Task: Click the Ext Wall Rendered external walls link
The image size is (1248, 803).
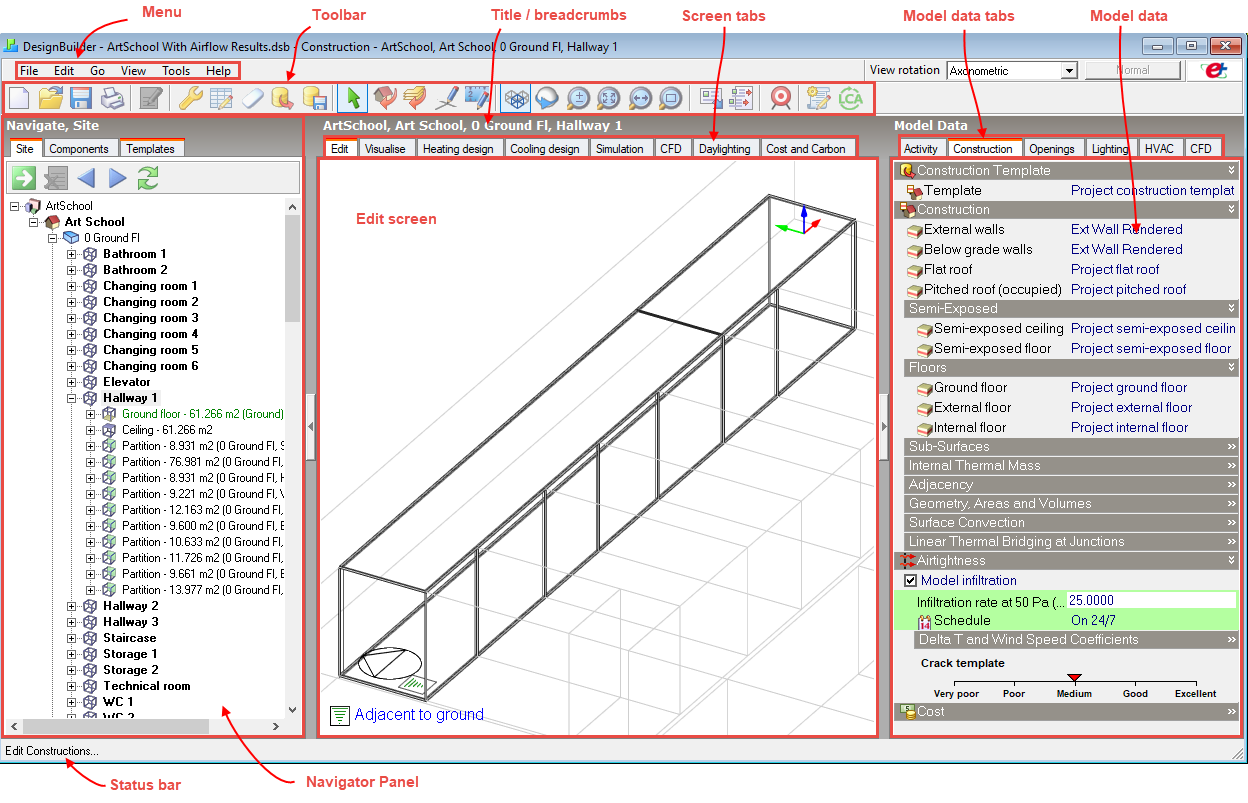Action: pos(1126,230)
